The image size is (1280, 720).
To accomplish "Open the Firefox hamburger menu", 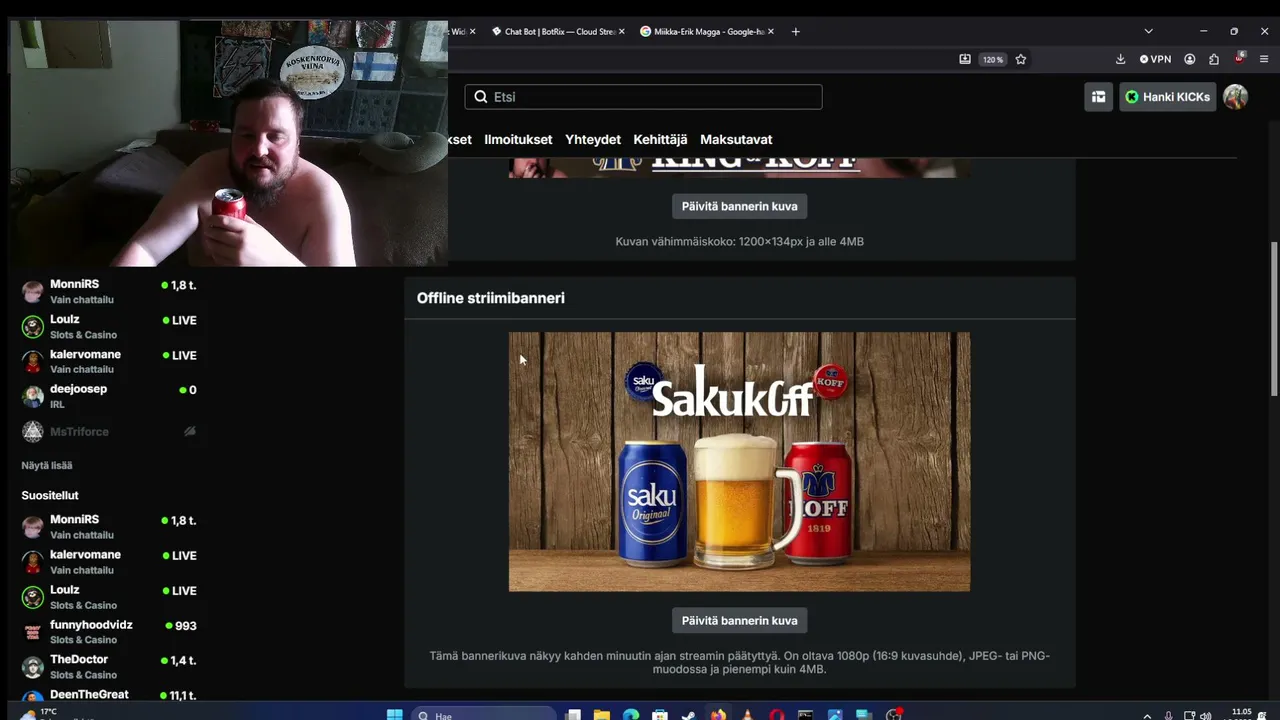I will coord(1264,59).
